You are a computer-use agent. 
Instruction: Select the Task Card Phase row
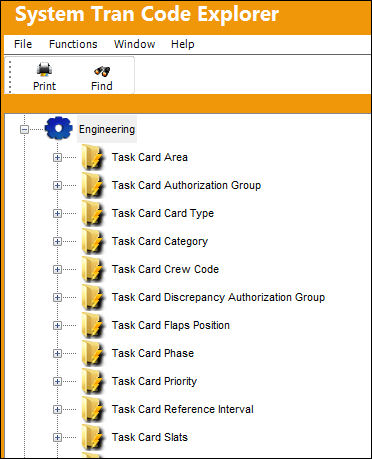pyautogui.click(x=153, y=353)
